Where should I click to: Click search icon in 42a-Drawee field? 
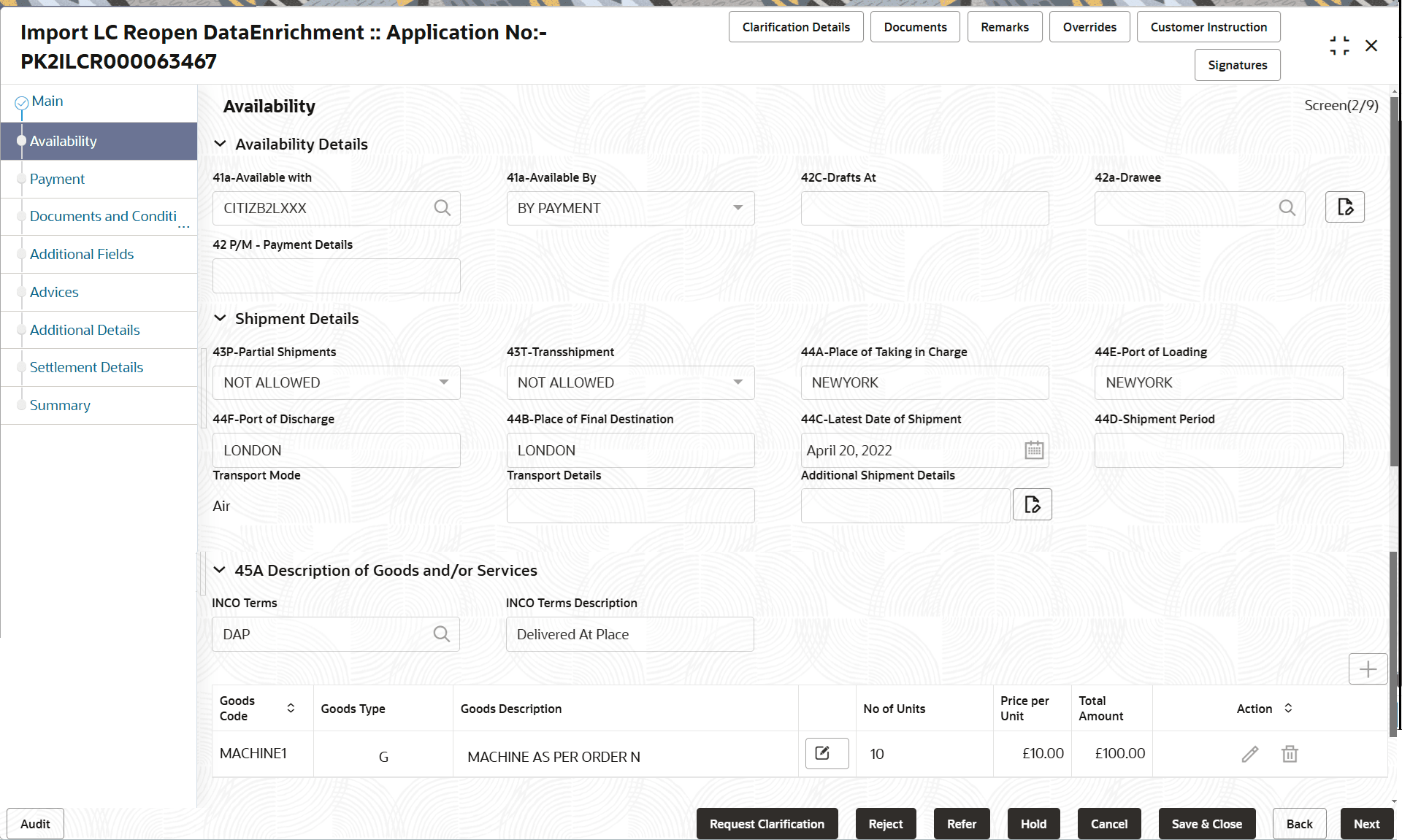click(x=1287, y=208)
